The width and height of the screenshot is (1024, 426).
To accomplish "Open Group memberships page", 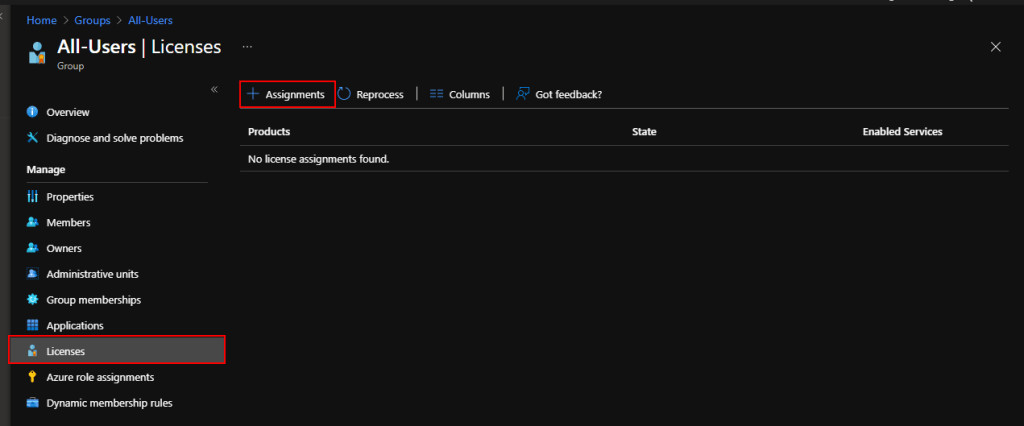I will (93, 300).
